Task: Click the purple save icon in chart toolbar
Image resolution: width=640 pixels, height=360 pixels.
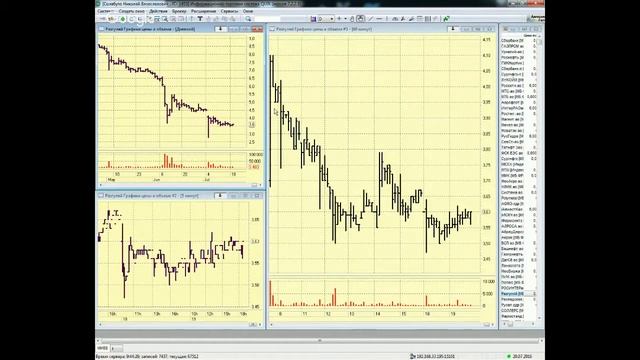Action: tap(313, 19)
